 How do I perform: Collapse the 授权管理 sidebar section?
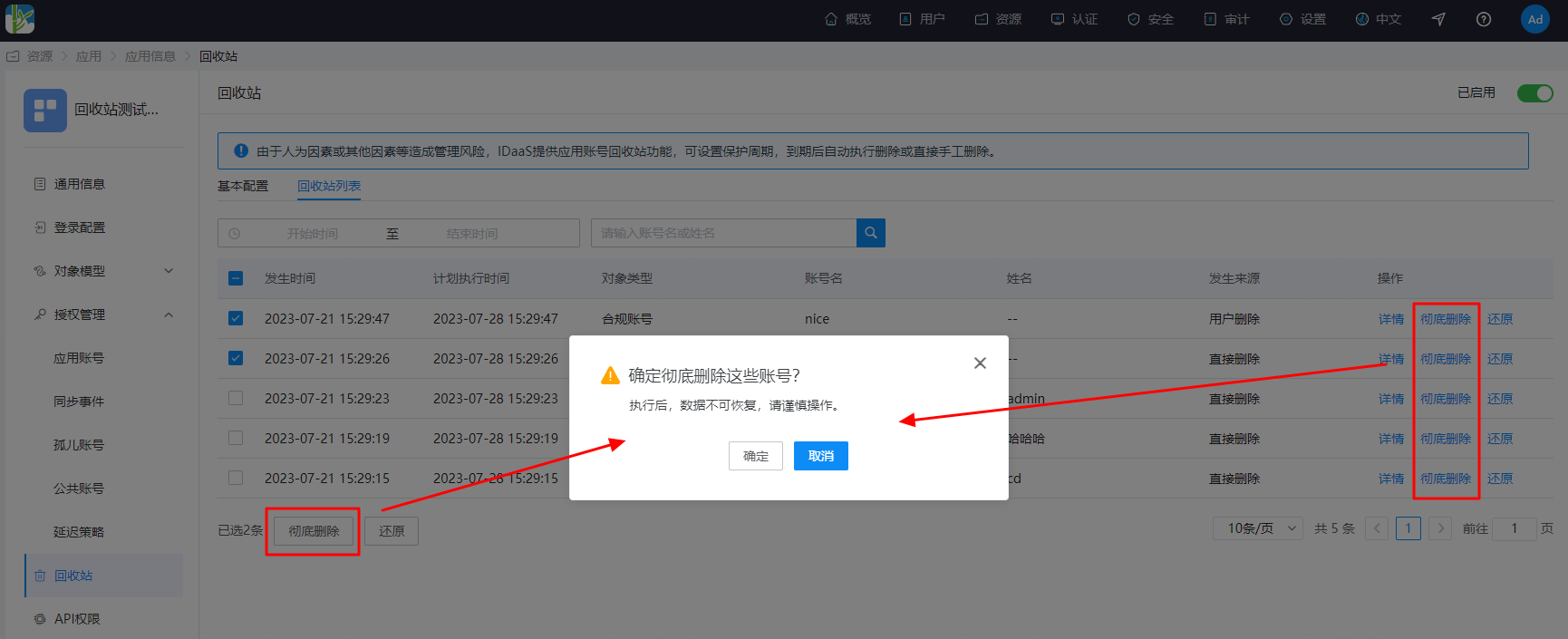pos(103,315)
